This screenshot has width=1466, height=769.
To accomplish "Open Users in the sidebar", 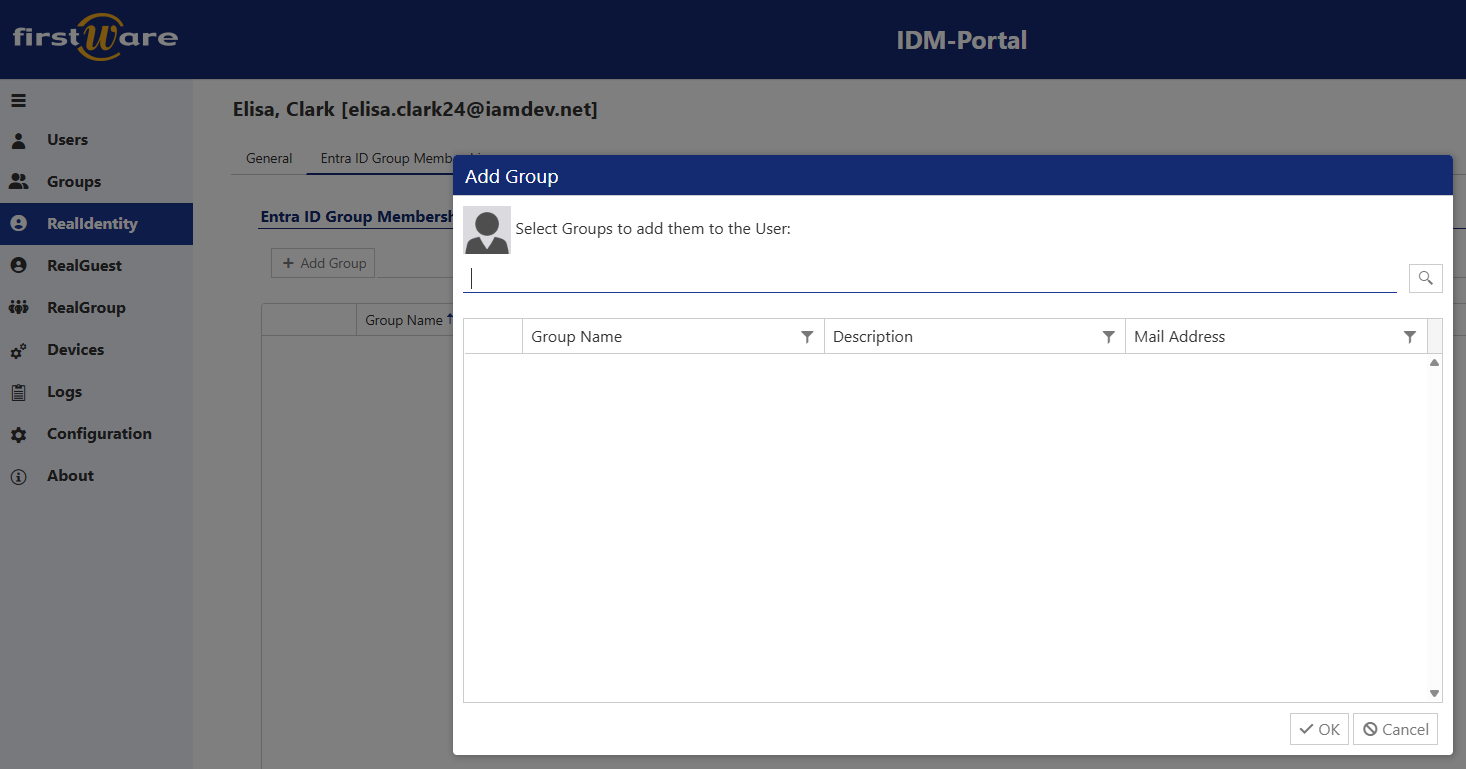I will click(x=67, y=140).
